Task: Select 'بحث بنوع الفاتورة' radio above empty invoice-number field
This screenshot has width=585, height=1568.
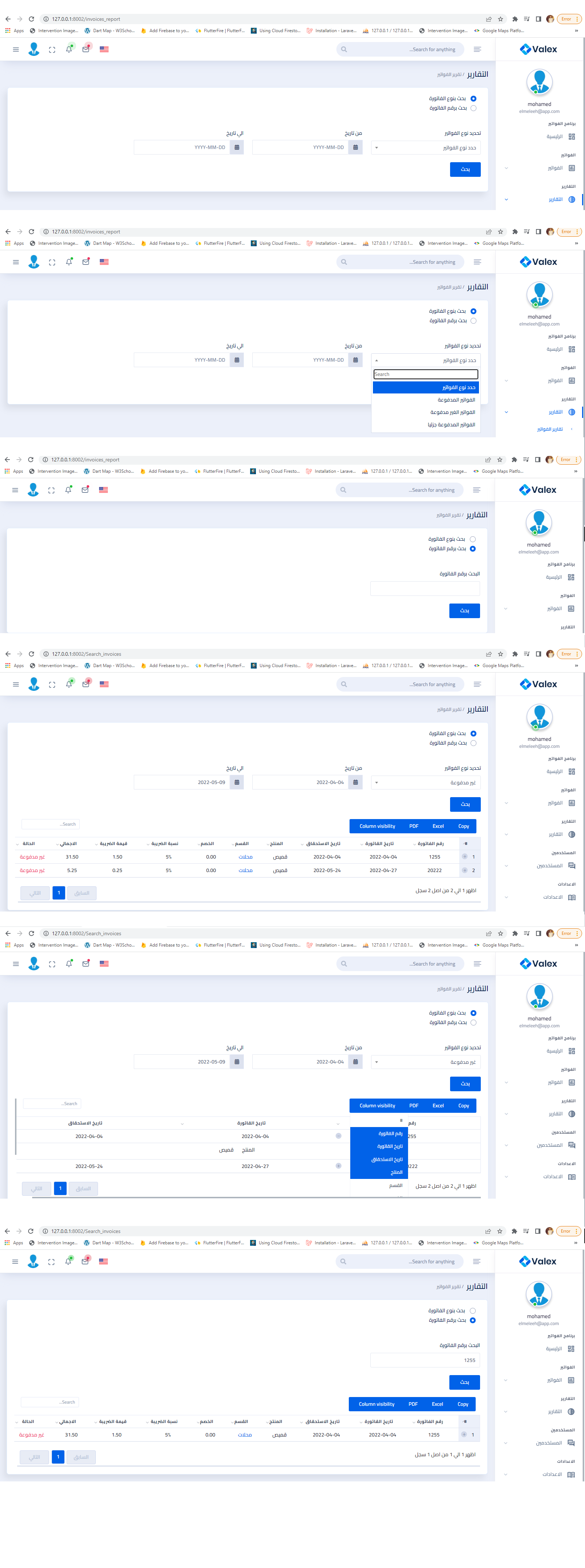Action: (473, 539)
